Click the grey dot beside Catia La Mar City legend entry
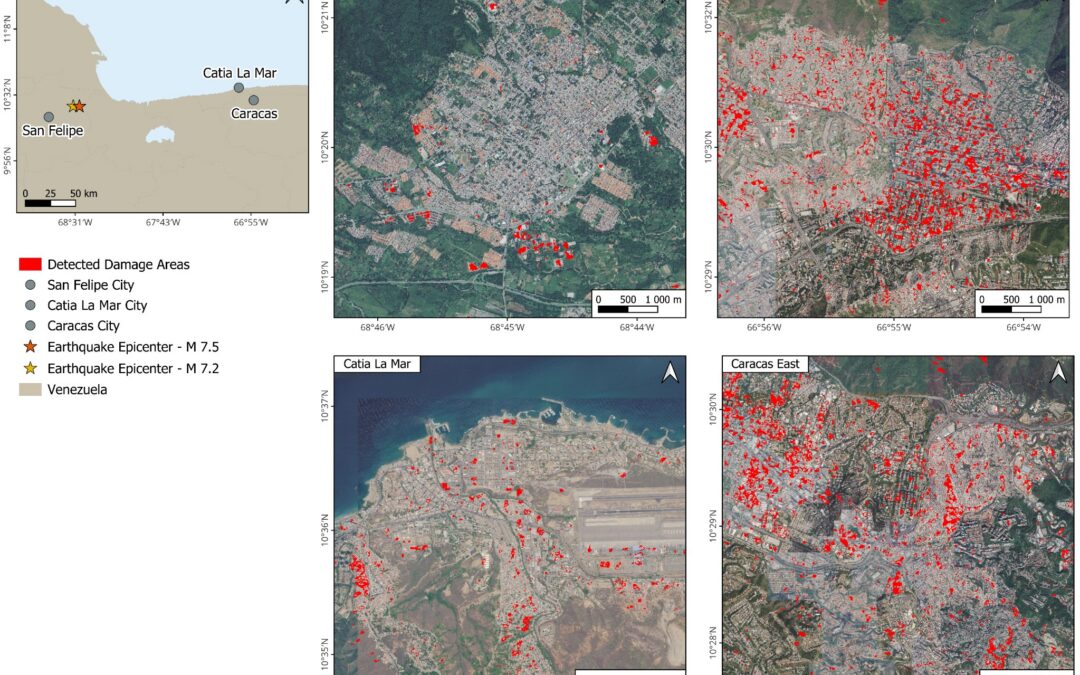This screenshot has width=1080, height=675. click(x=30, y=305)
